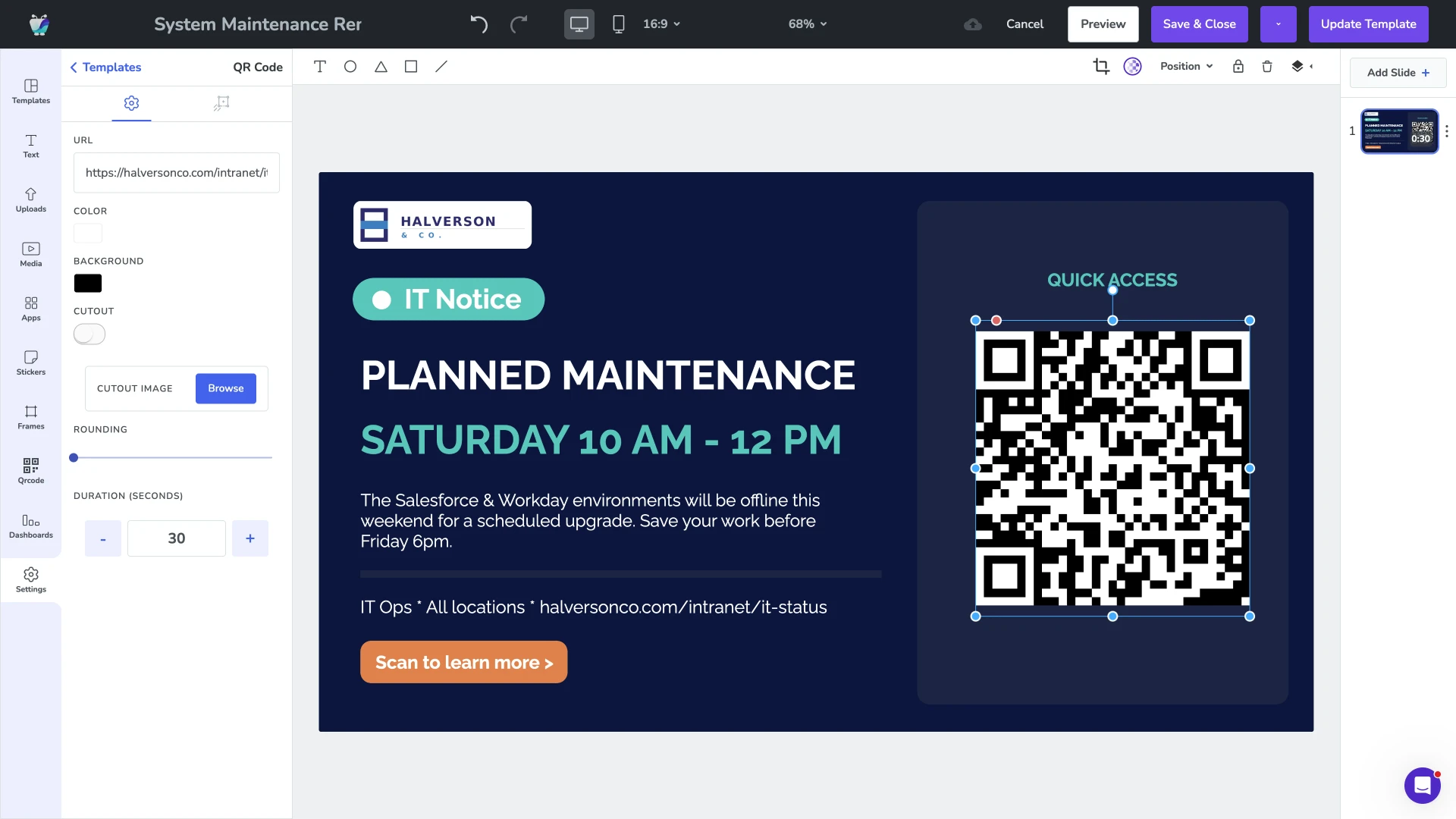Click the crop tool icon
The width and height of the screenshot is (1456, 819).
tap(1101, 67)
